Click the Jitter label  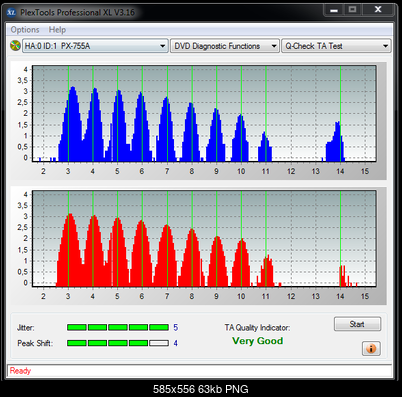[26, 328]
